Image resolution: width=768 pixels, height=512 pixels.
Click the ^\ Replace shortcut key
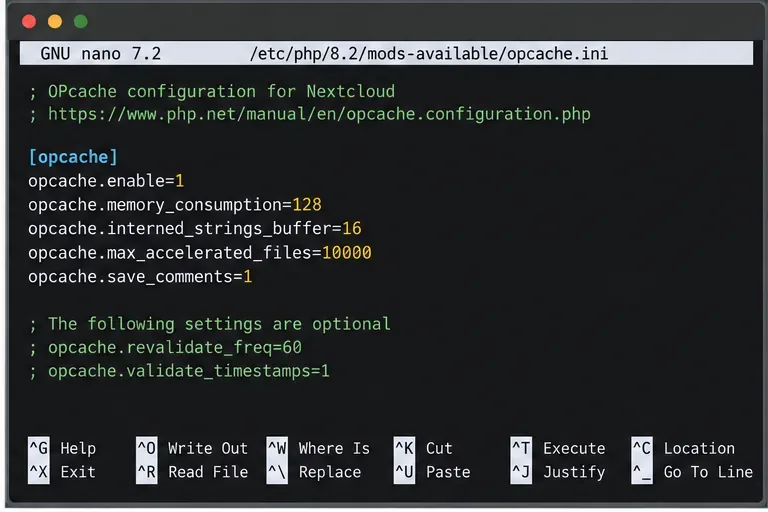pyautogui.click(x=277, y=472)
